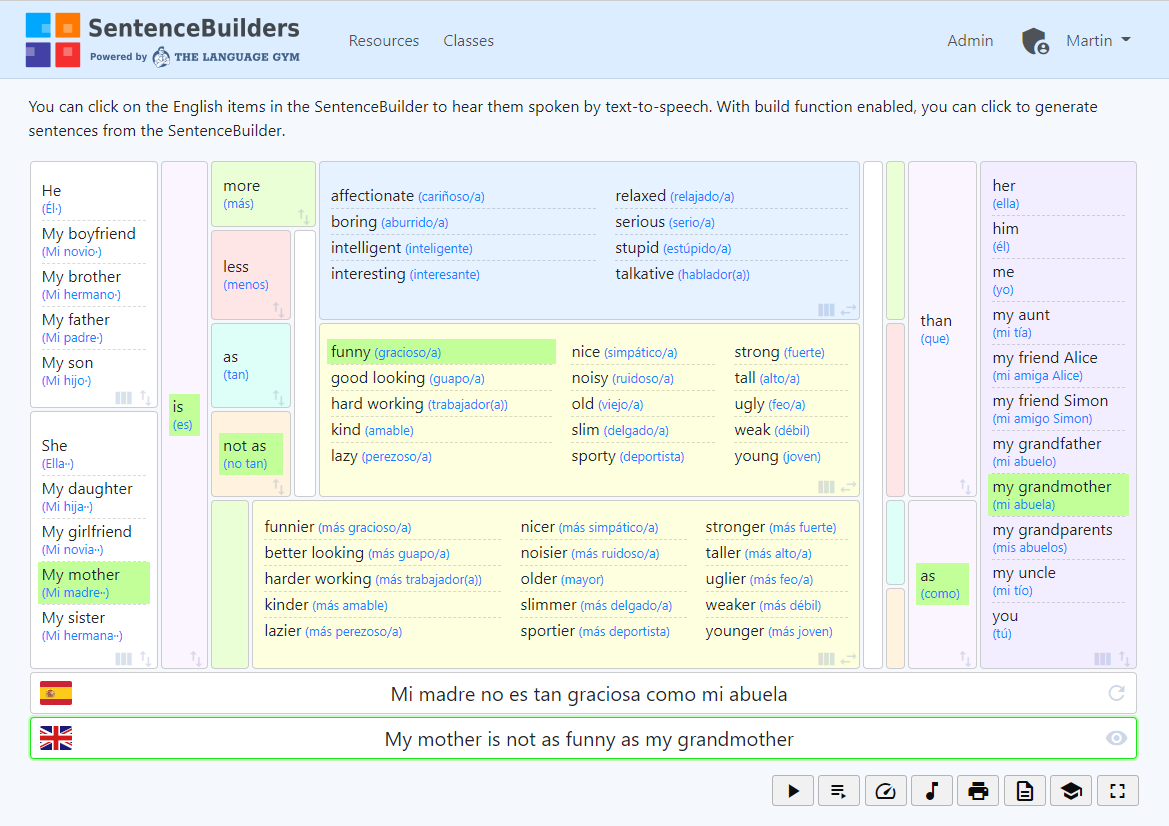Open the Classes menu

(468, 41)
